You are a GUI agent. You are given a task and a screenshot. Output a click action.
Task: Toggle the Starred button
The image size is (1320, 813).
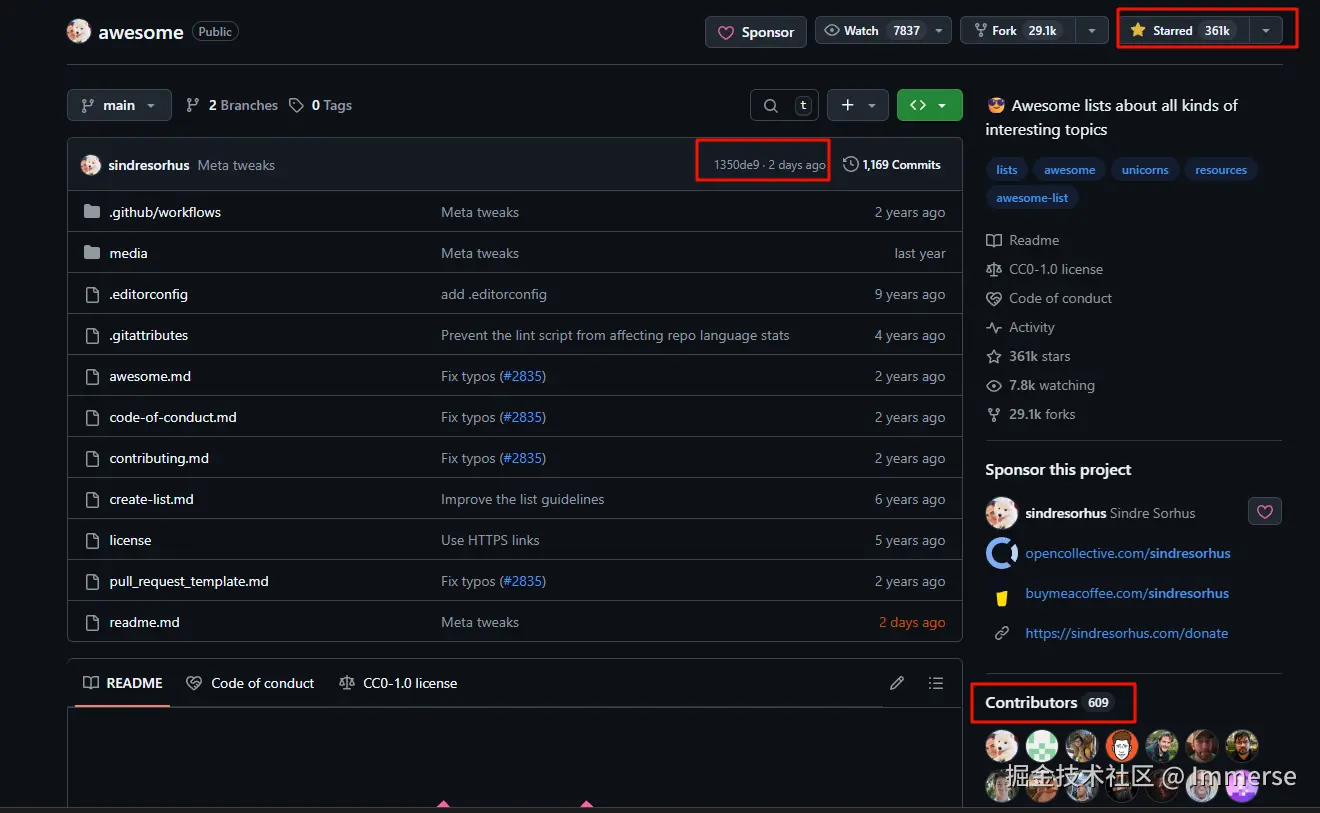coord(1183,31)
